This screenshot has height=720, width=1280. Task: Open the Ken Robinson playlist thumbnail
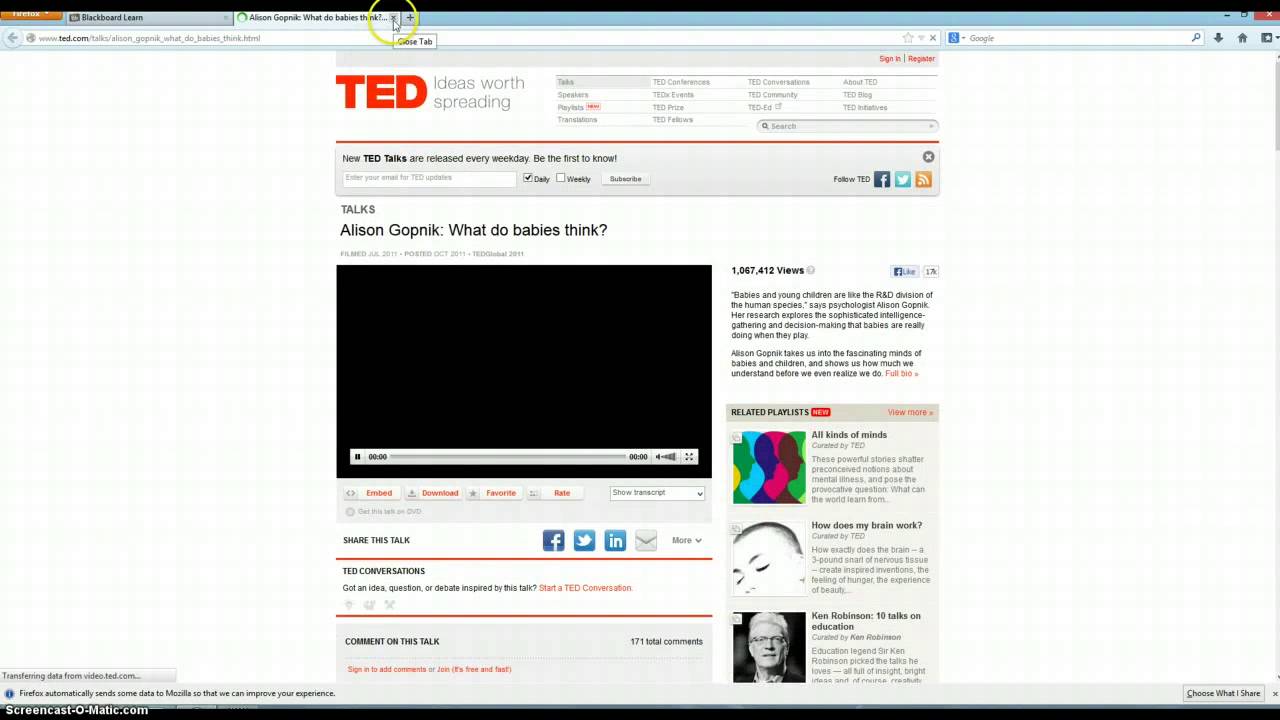coord(769,647)
